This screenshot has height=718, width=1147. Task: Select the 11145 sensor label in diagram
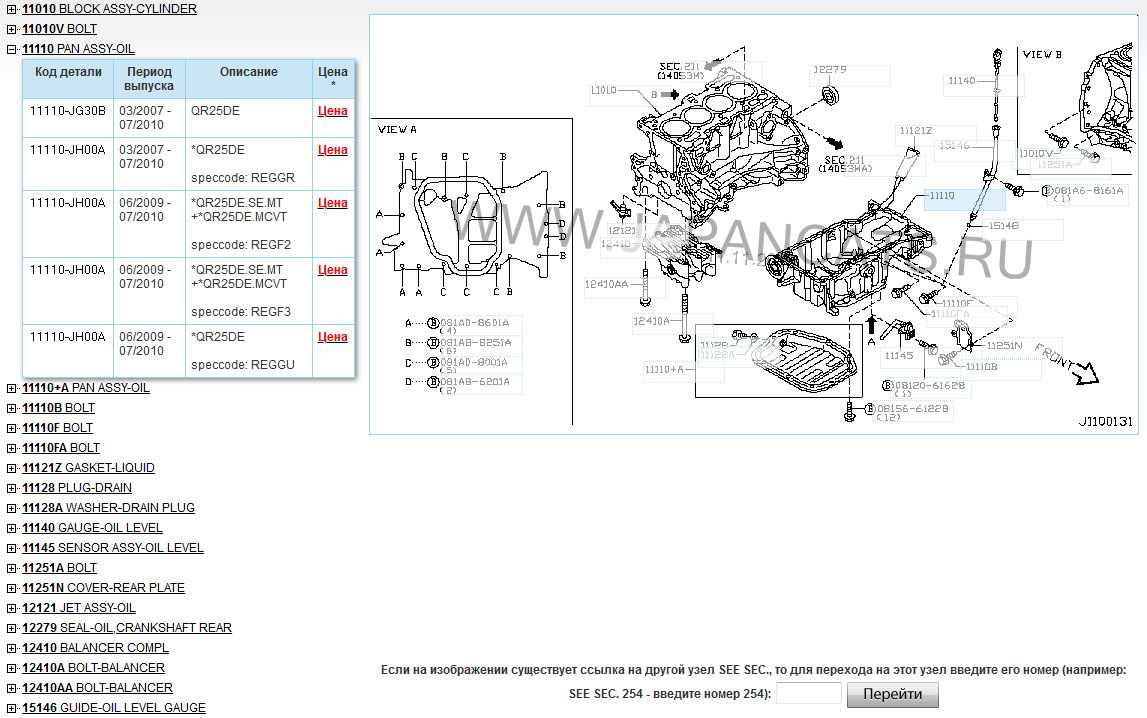coord(899,355)
